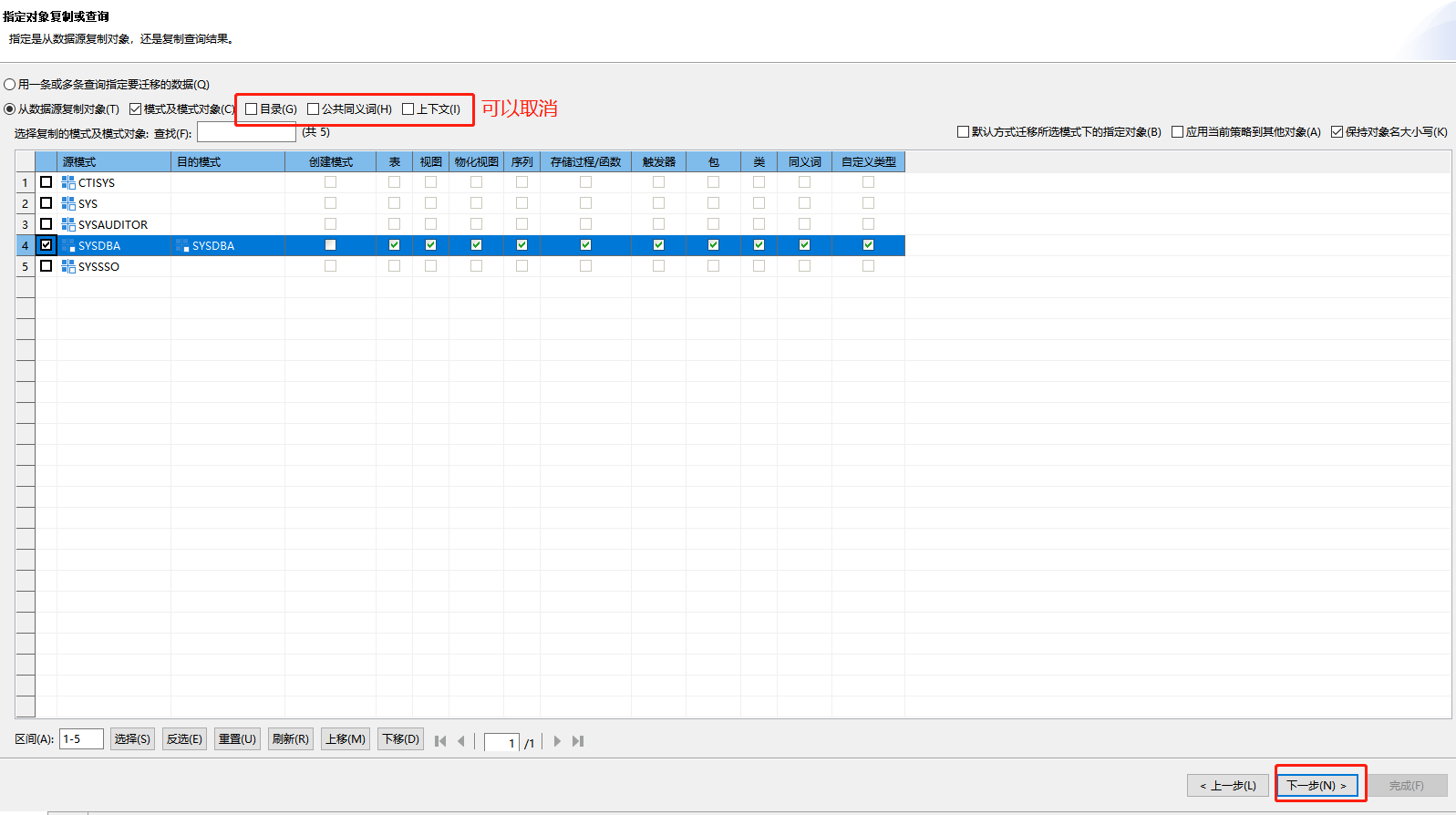Toggle synonym checkbox in SYSDBA row

click(x=804, y=244)
